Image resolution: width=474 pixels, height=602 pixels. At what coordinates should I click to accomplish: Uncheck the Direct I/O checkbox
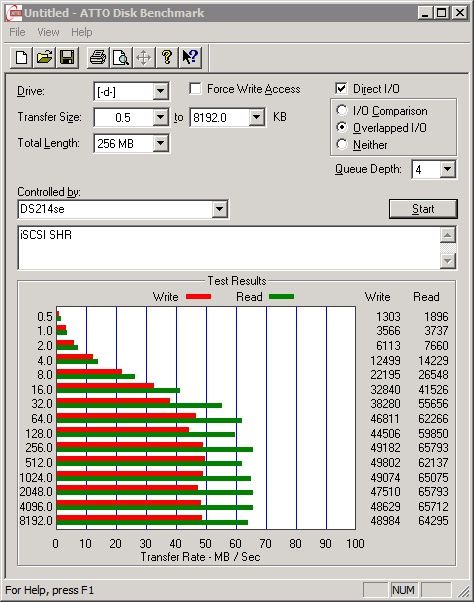point(341,89)
